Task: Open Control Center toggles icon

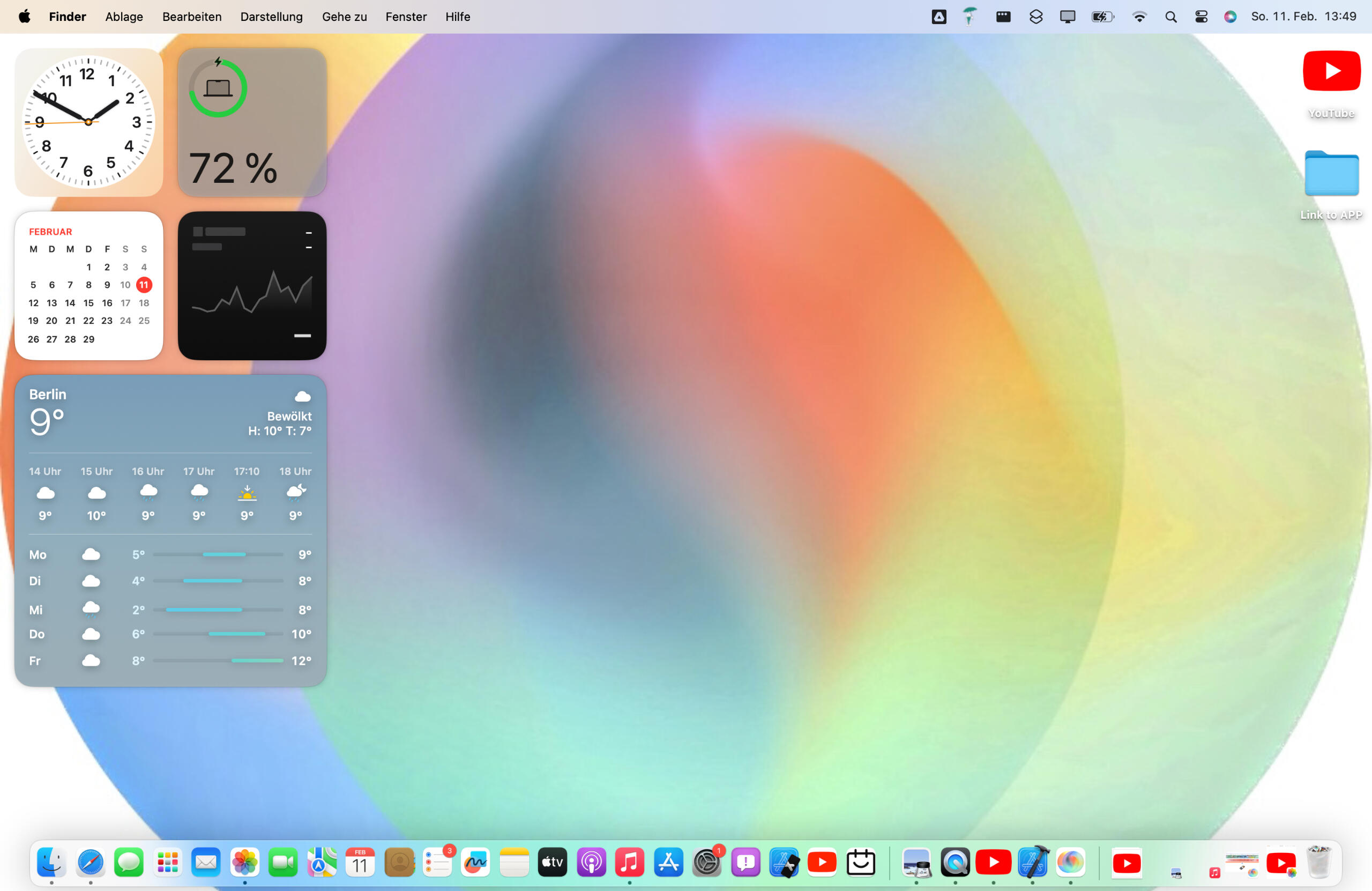Action: coord(1201,17)
